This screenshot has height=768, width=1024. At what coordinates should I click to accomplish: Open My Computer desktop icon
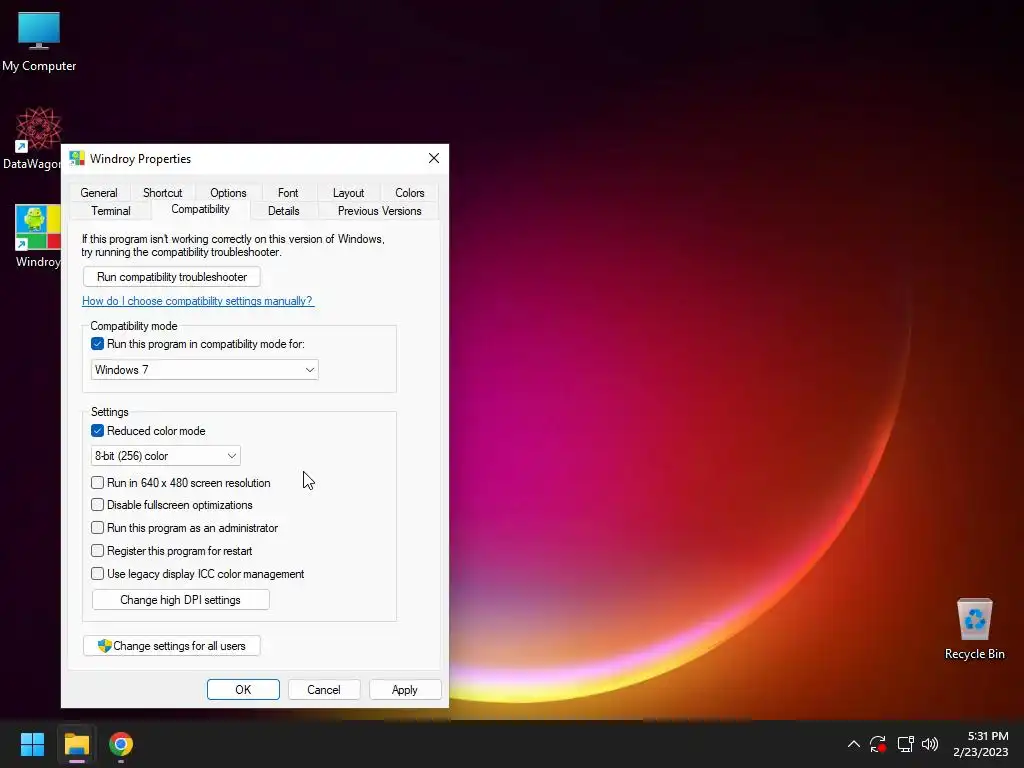tap(39, 41)
